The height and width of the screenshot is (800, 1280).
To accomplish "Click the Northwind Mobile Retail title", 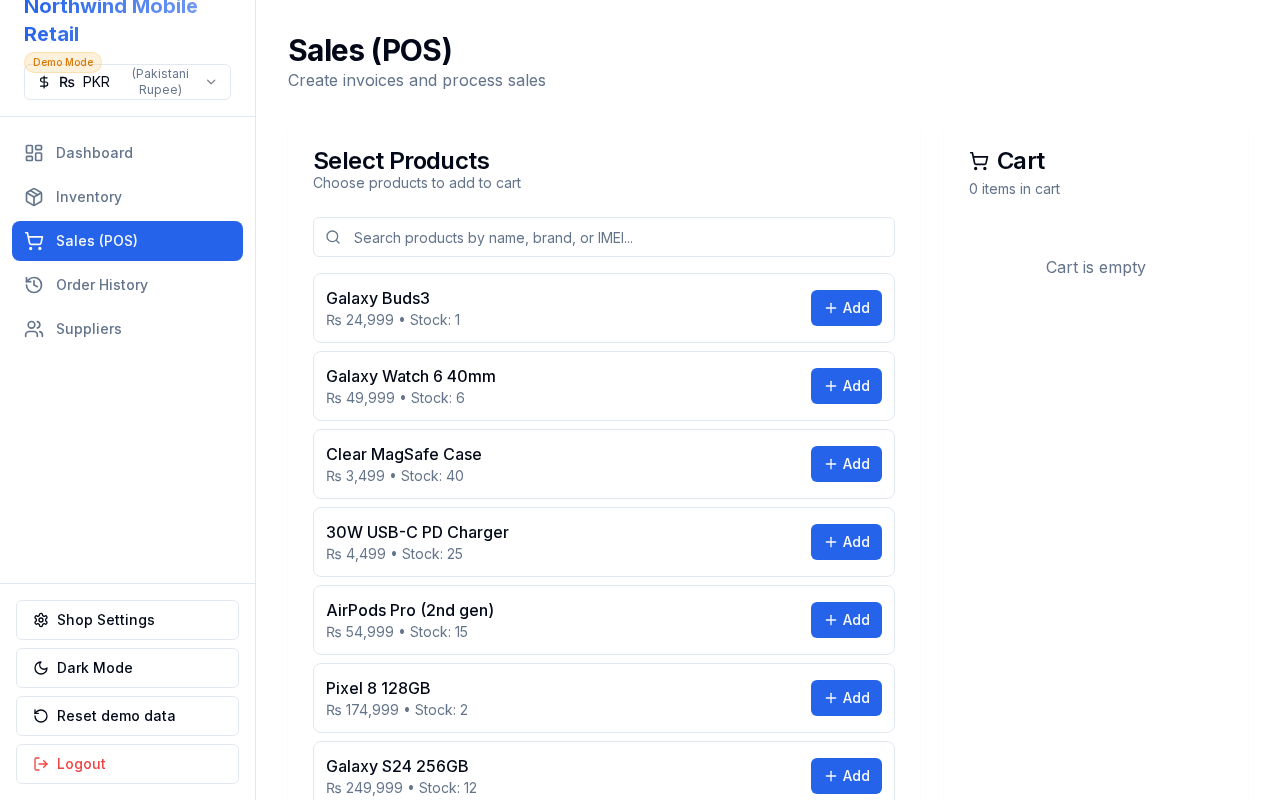I will (x=111, y=20).
